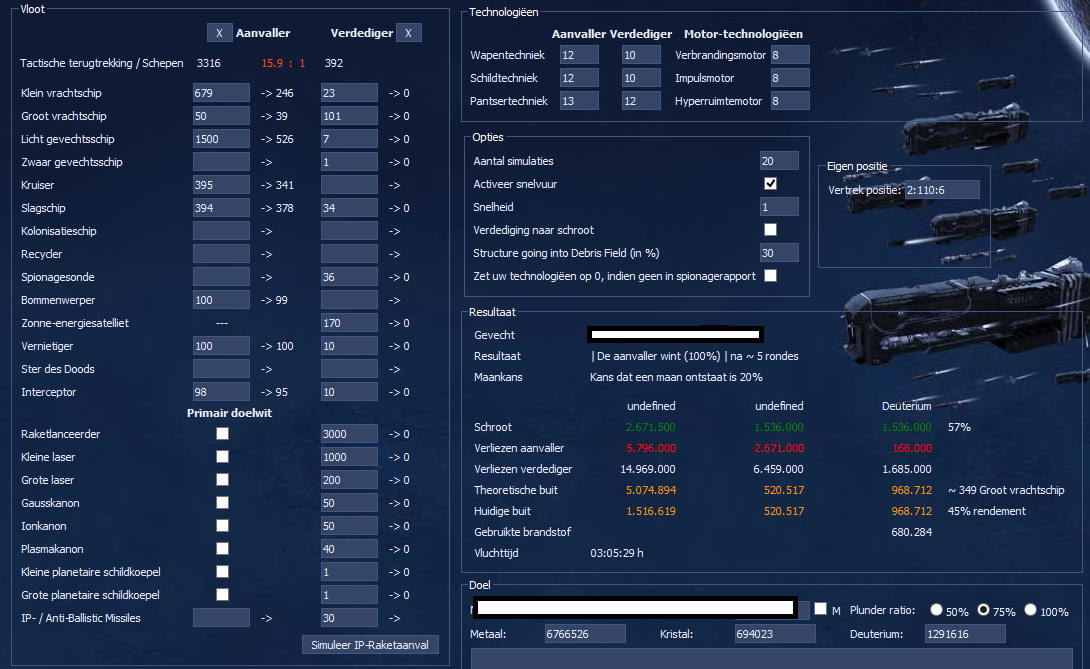The height and width of the screenshot is (669, 1090).
Task: Tick the M (moon) checkbox in Doel
Action: coord(820,608)
